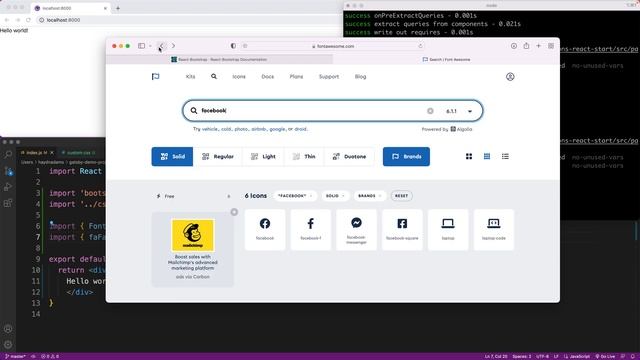Remove the "FACEBOOK" filter chip
This screenshot has height=360, width=640.
click(295, 196)
